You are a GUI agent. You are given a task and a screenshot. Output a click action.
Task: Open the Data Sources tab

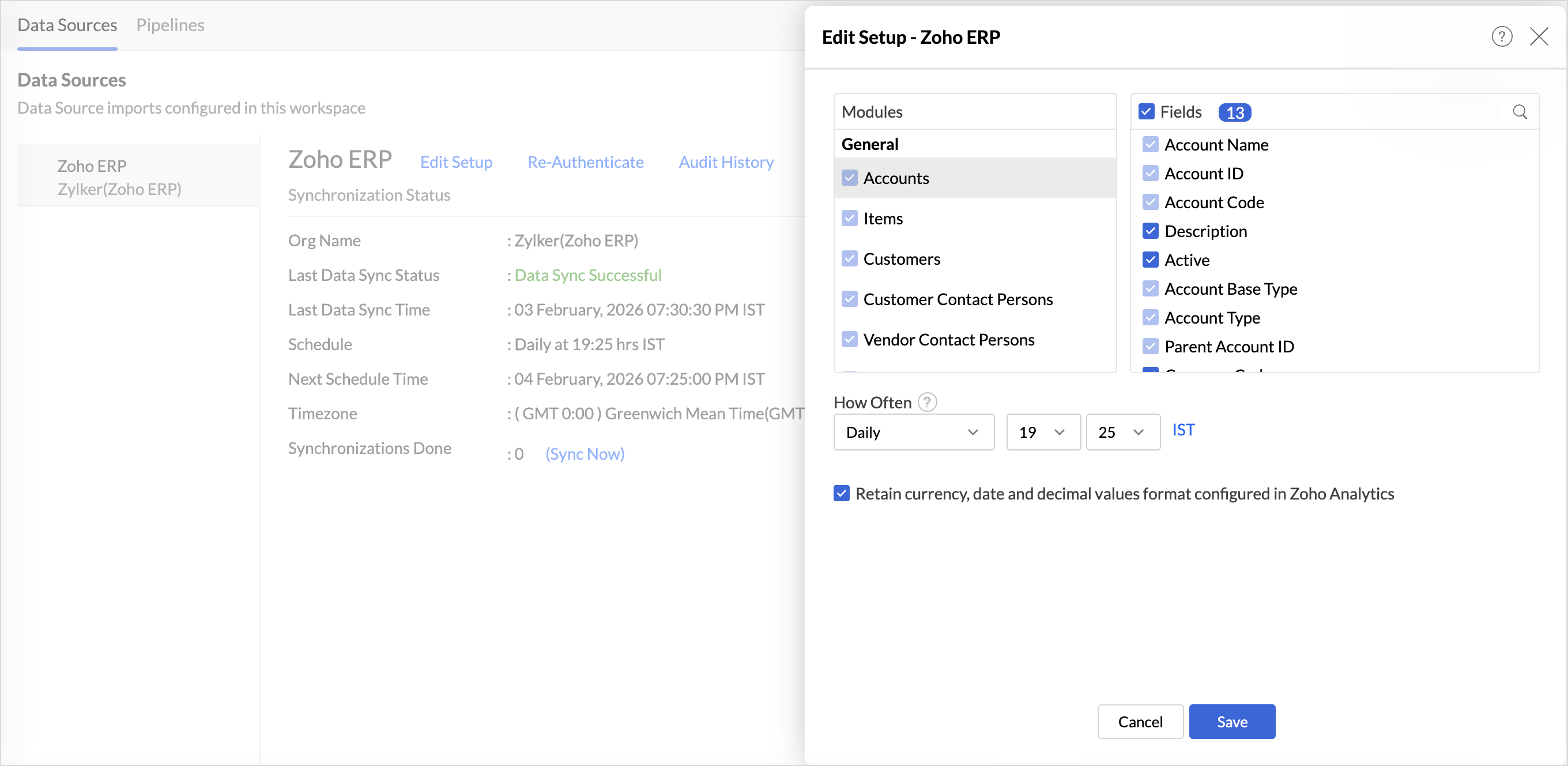click(67, 25)
